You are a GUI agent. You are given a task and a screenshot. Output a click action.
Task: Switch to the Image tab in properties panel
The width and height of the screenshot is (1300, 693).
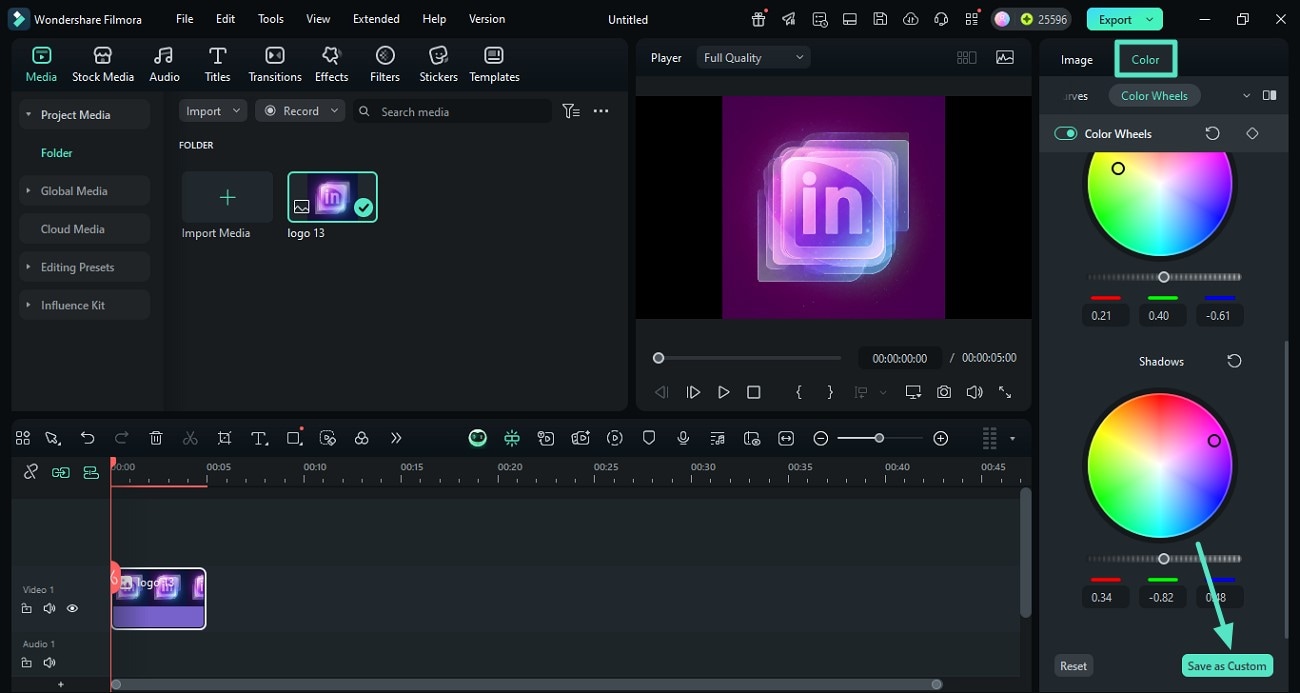click(x=1077, y=60)
